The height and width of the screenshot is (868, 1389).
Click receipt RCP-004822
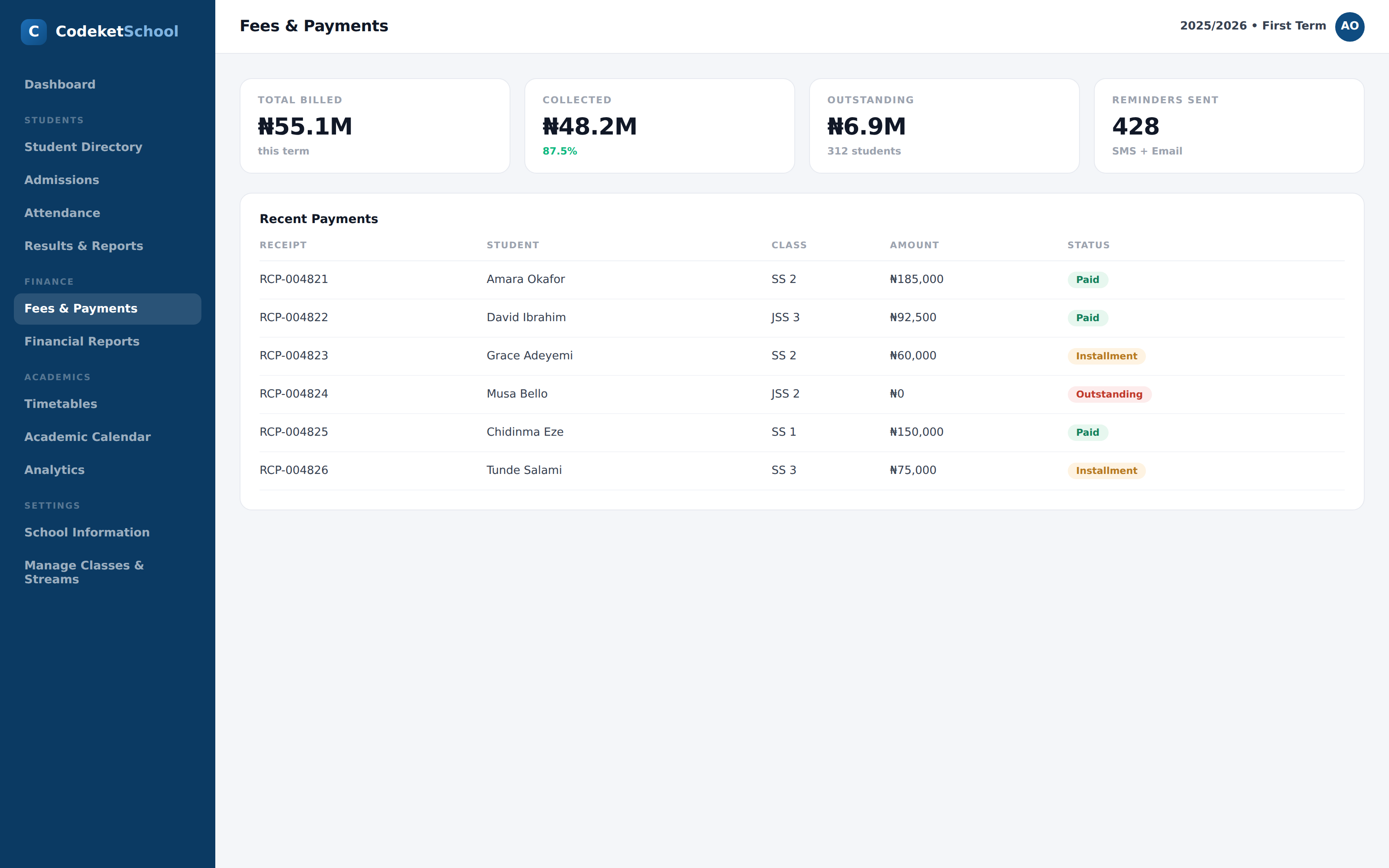coord(294,317)
